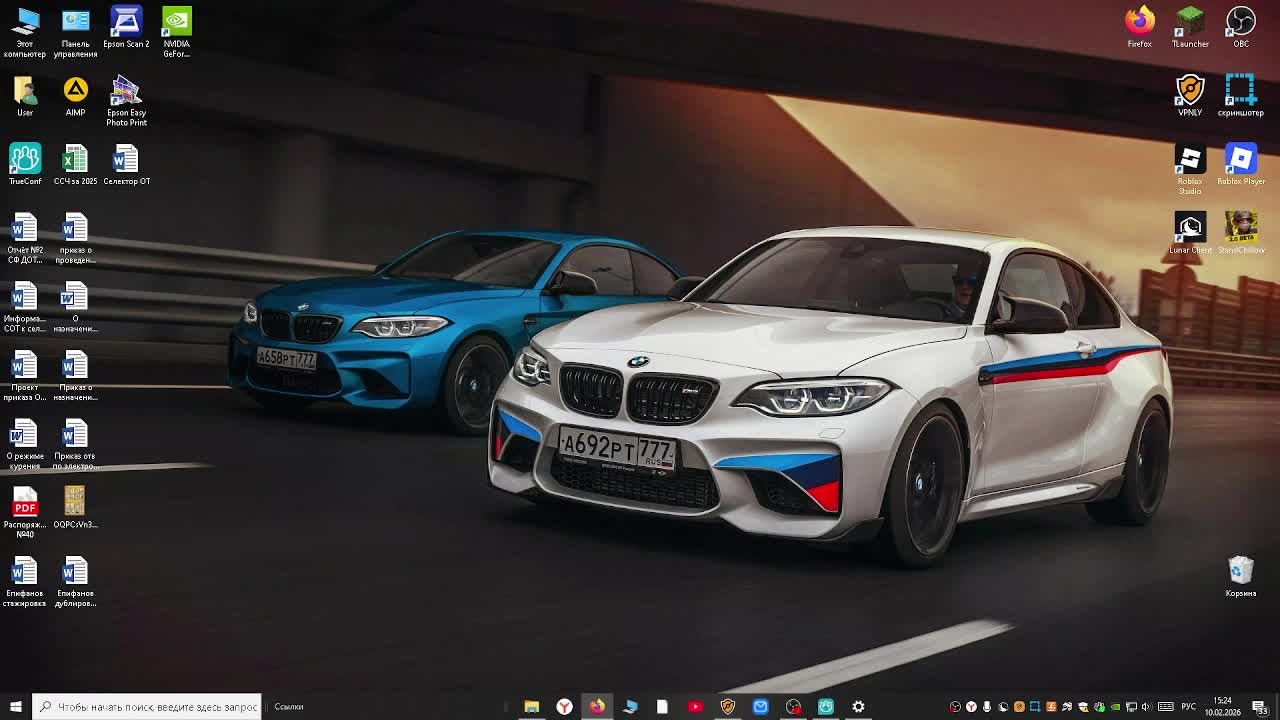The image size is (1280, 720).
Task: Launch TrueConf from the desktop
Action: pyautogui.click(x=25, y=164)
